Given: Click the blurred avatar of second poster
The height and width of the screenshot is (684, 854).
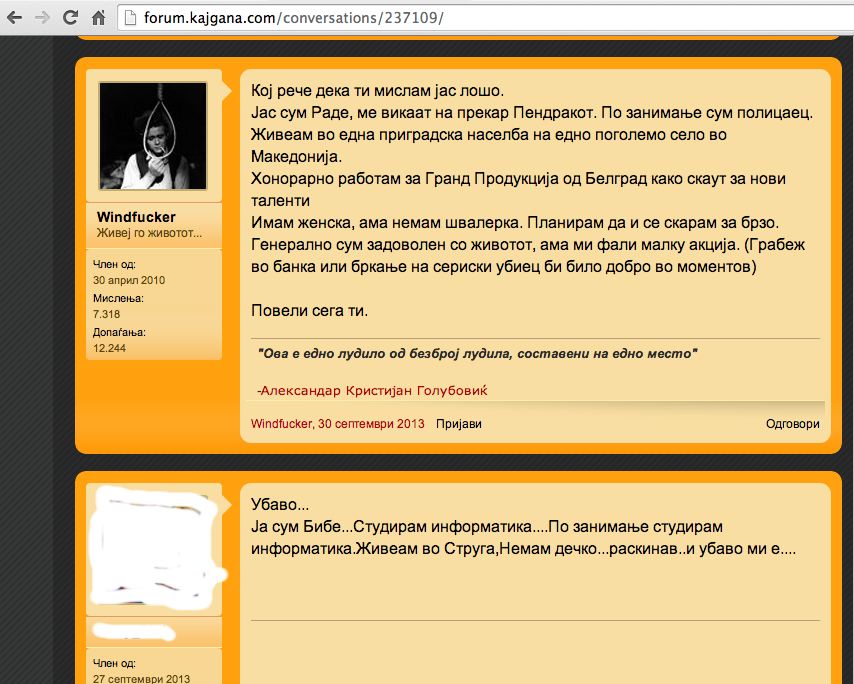Looking at the screenshot, I should [153, 545].
